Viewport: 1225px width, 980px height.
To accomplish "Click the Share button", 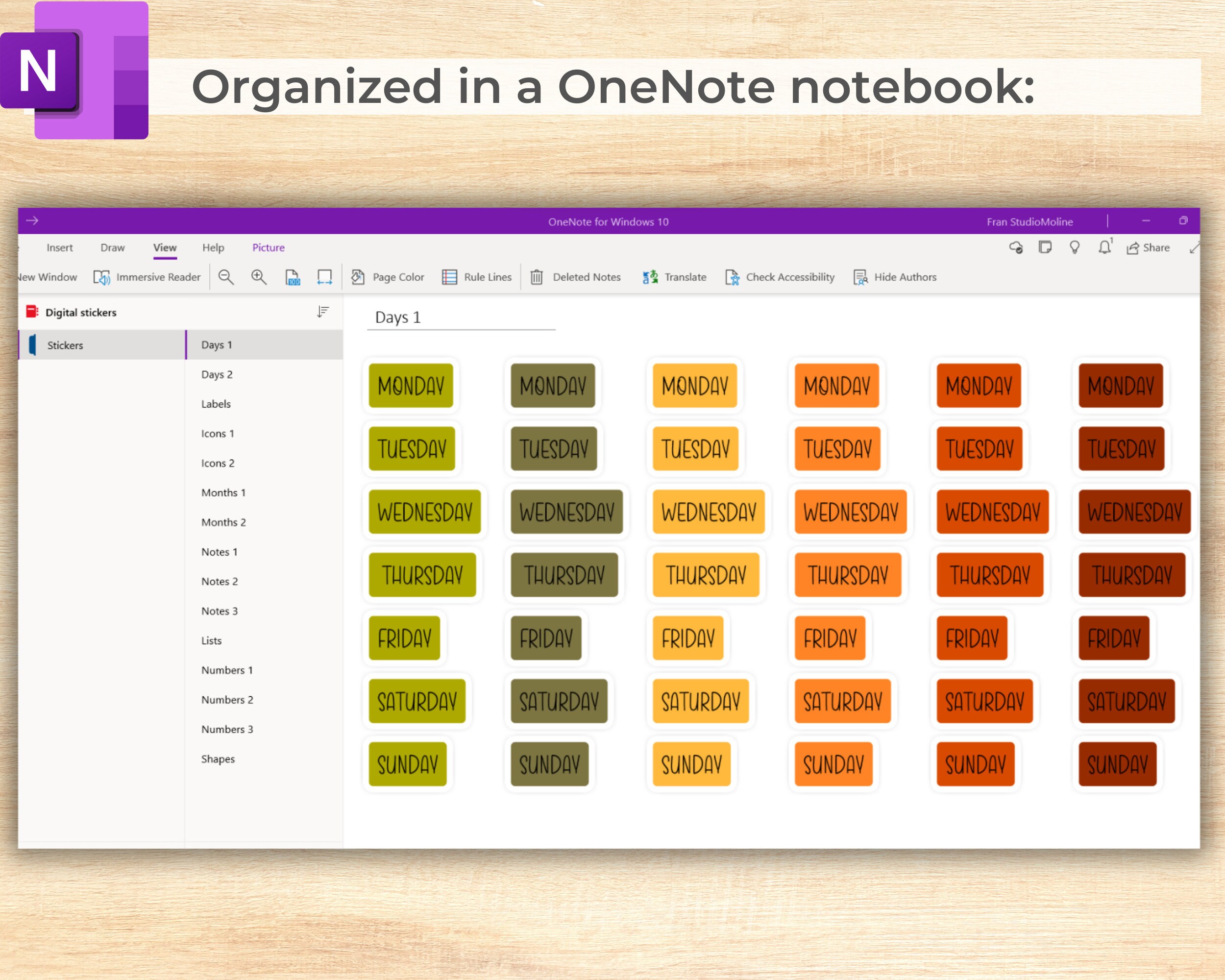I will point(1148,248).
